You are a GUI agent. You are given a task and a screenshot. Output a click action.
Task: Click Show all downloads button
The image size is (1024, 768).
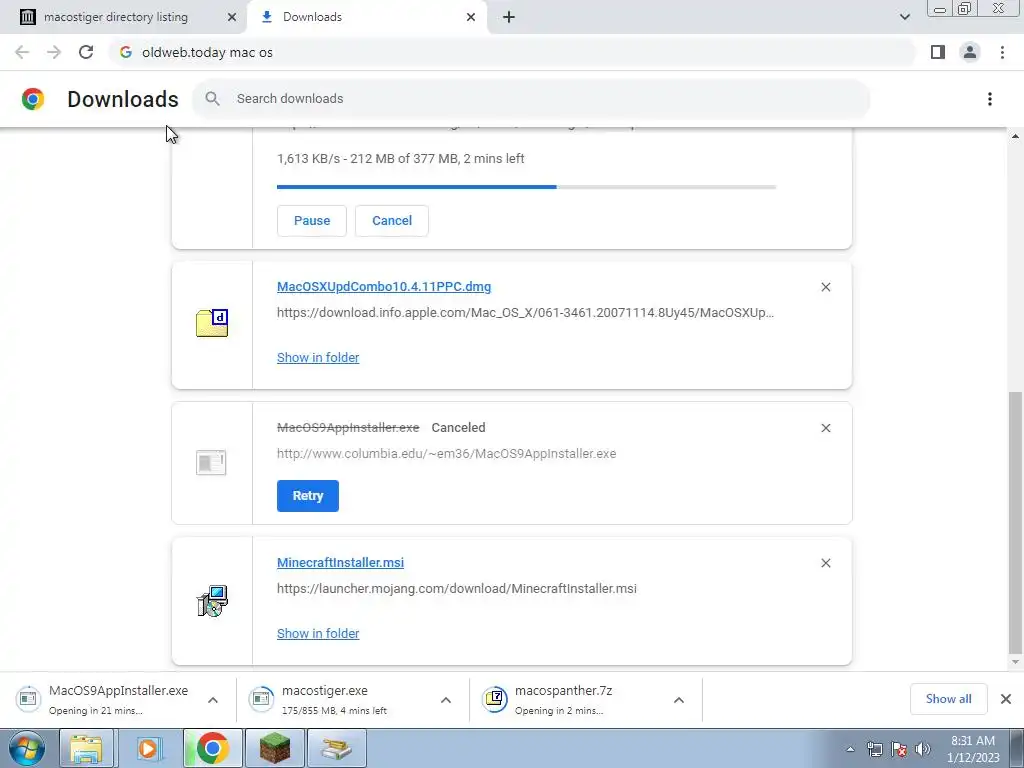(948, 699)
